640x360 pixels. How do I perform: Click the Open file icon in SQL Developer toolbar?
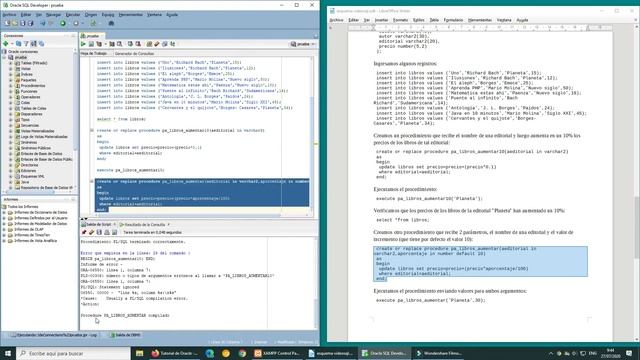point(15,23)
